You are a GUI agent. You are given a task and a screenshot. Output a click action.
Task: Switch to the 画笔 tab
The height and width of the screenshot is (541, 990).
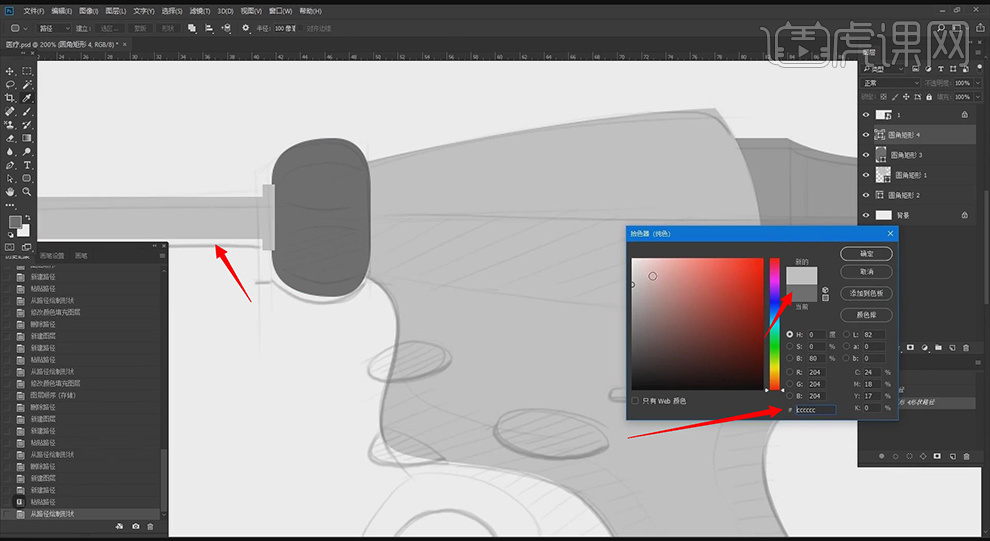pos(81,256)
